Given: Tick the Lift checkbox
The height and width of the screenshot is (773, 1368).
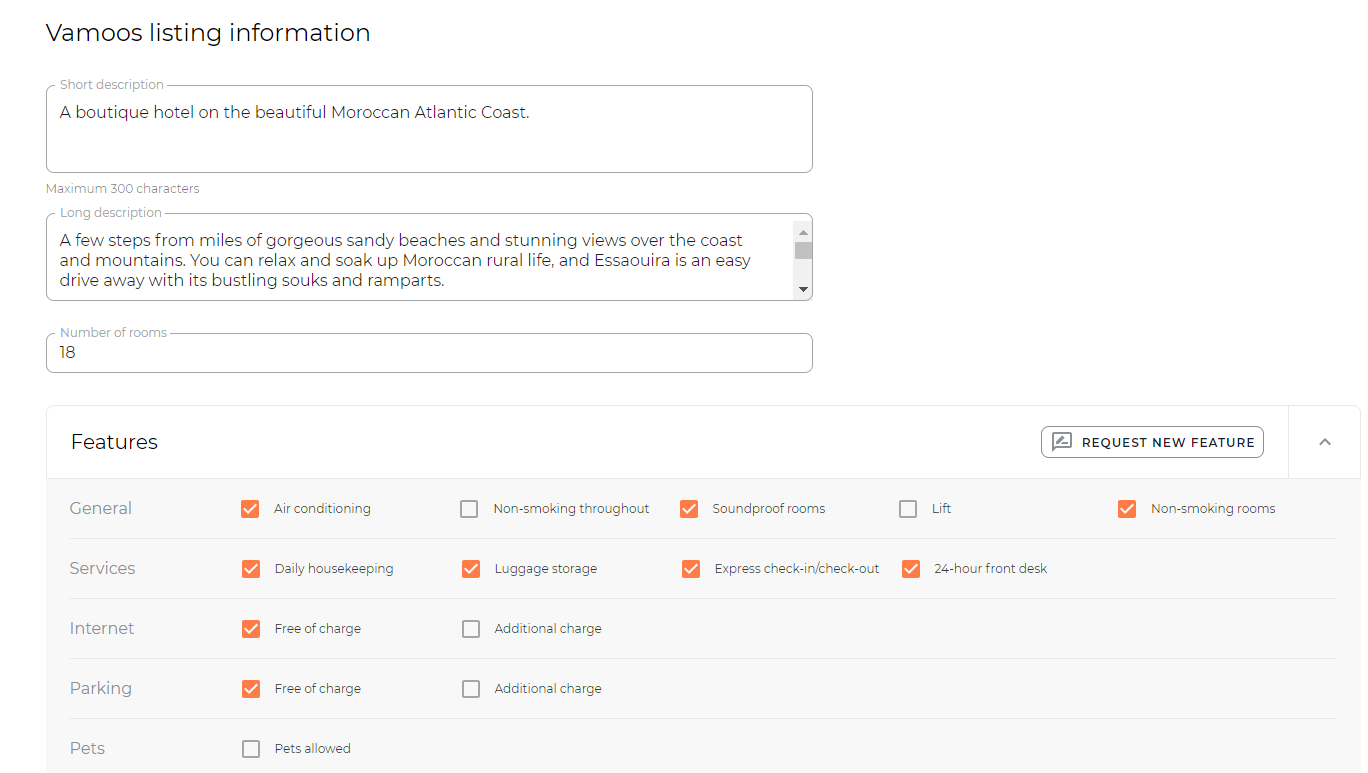Looking at the screenshot, I should (x=908, y=509).
